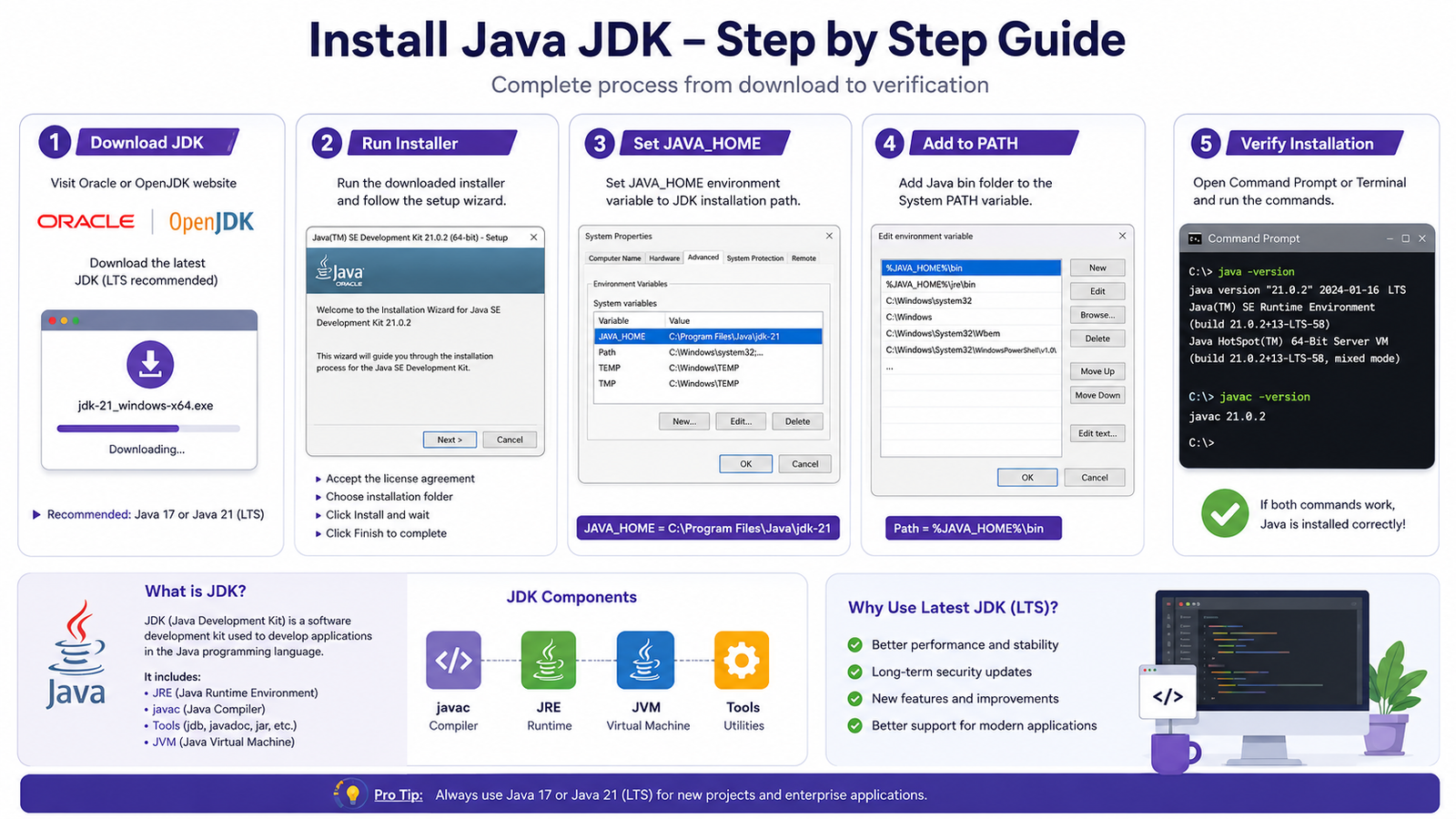Click the purple download arrow icon
The image size is (1456, 819).
(x=150, y=364)
